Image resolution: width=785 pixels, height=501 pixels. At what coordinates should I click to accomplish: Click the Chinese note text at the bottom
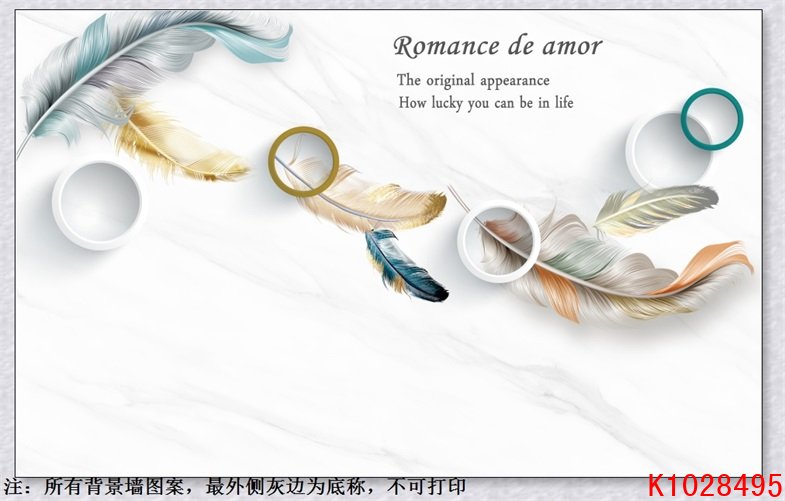[x=235, y=486]
